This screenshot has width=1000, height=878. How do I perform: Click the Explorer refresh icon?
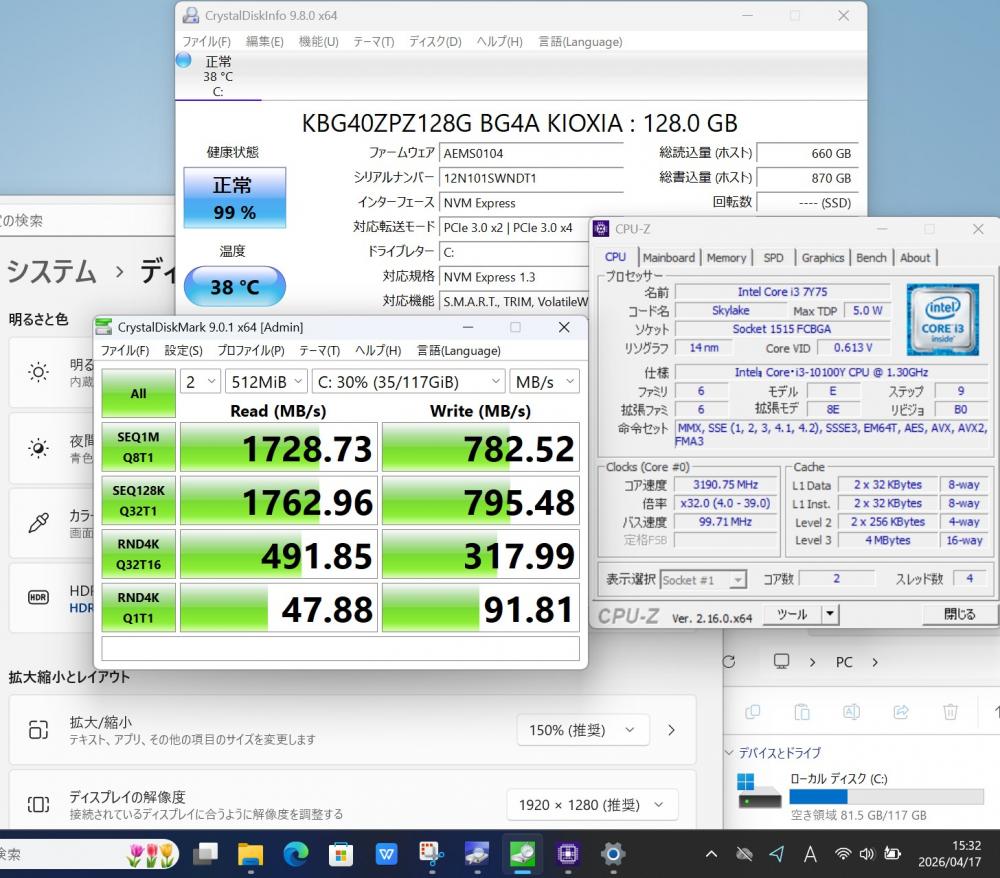pyautogui.click(x=729, y=662)
